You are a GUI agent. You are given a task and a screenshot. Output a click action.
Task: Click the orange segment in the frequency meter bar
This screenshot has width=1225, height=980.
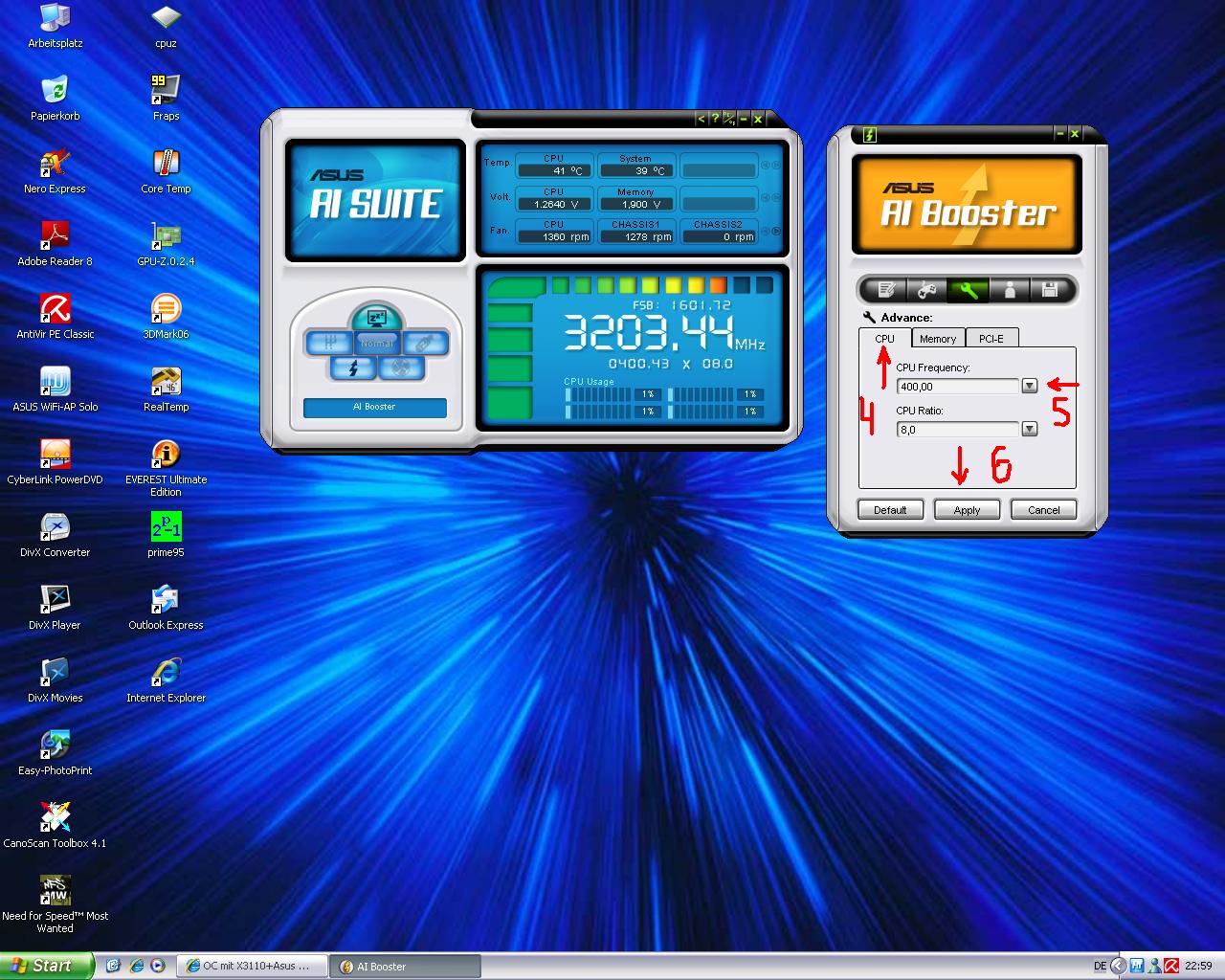(719, 285)
